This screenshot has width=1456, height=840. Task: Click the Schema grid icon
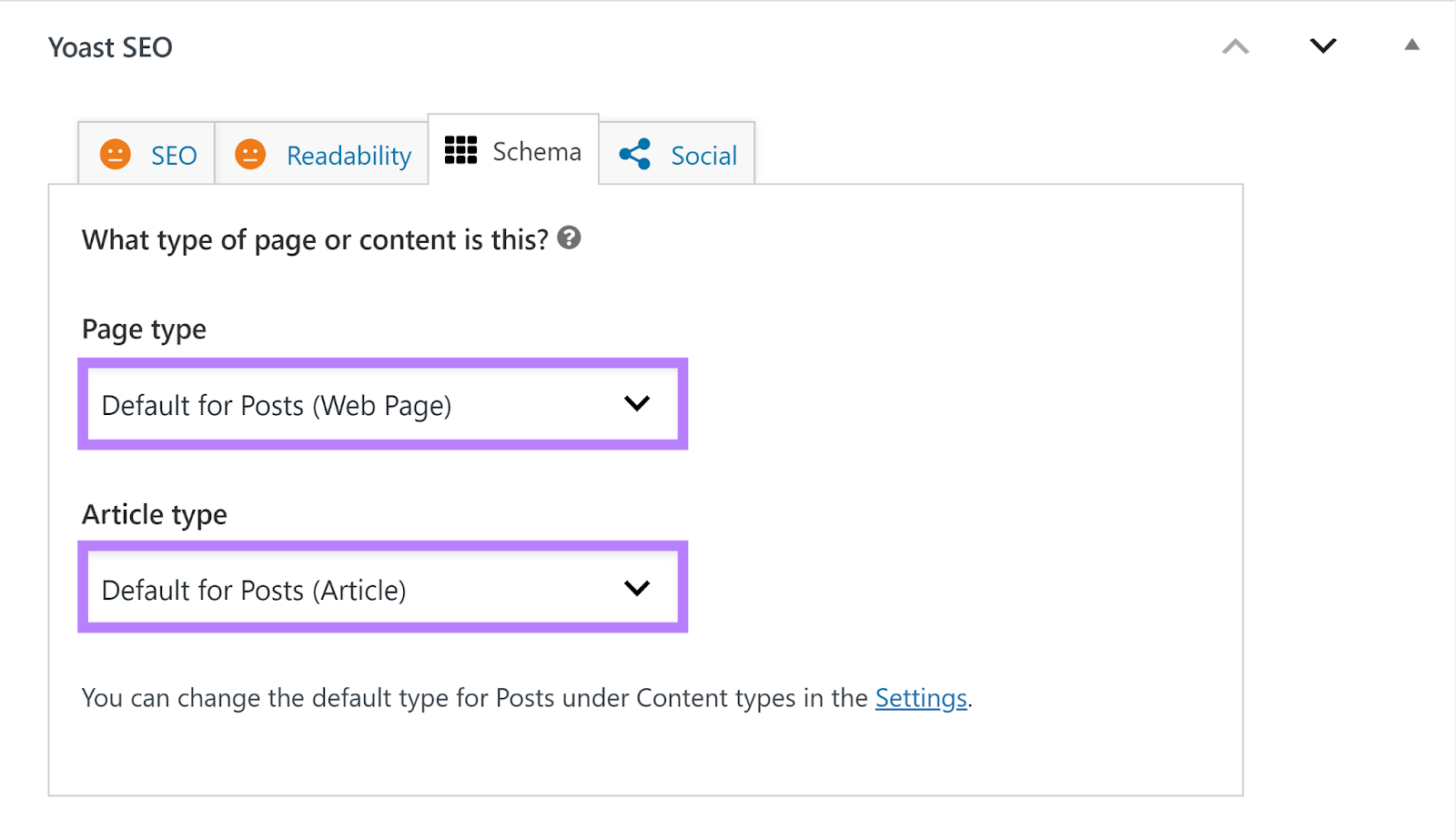[461, 151]
